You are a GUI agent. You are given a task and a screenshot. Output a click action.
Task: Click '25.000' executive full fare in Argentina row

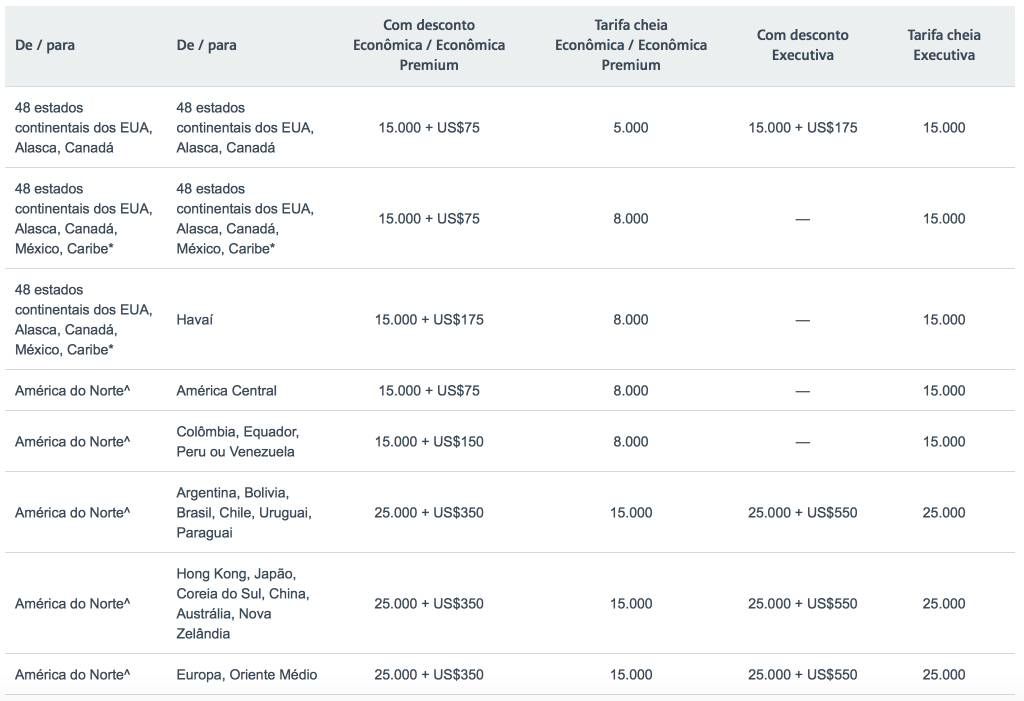coord(944,513)
